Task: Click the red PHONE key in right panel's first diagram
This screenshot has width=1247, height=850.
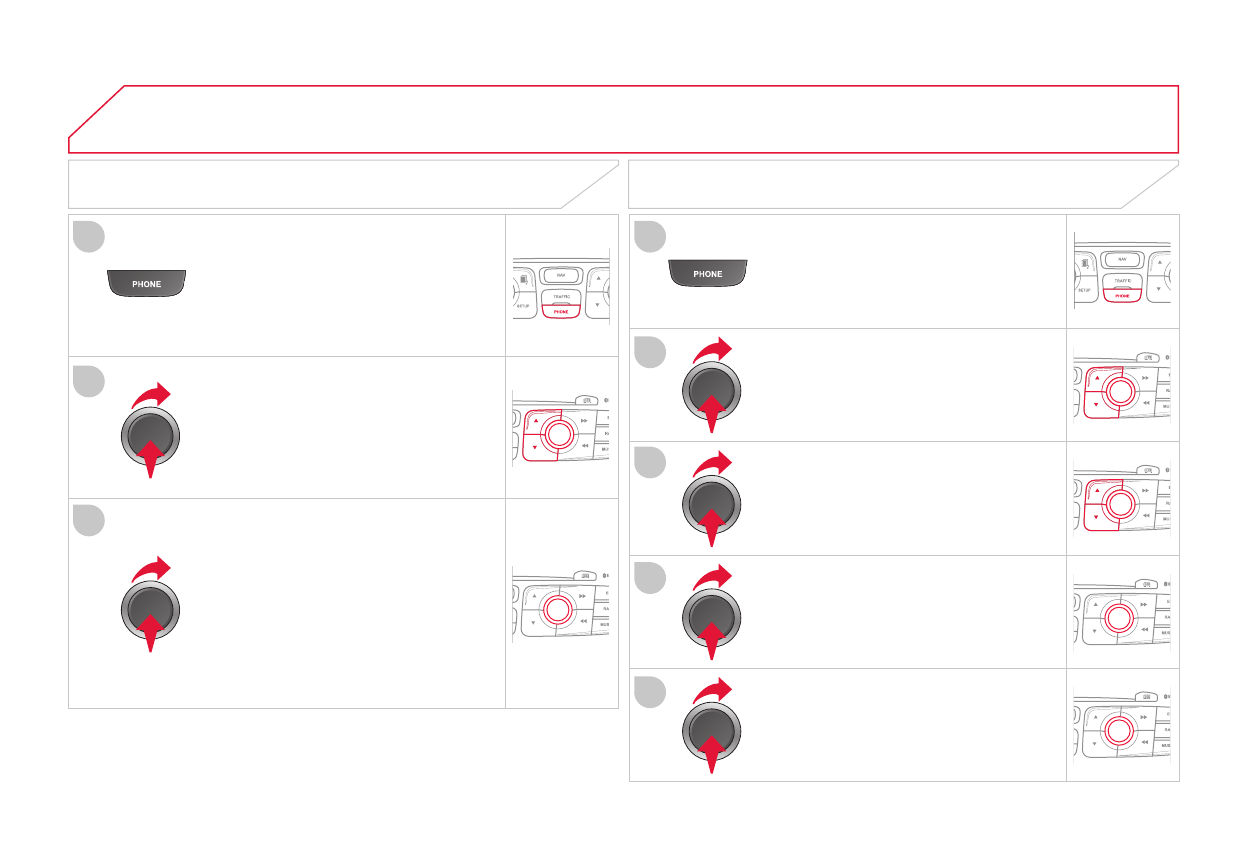Action: (1122, 296)
